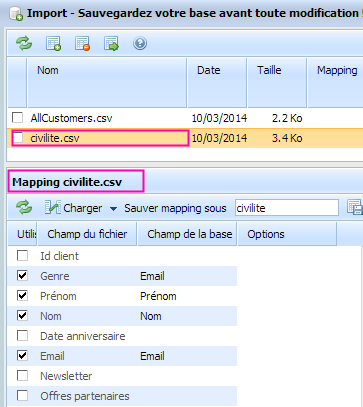Sort files by the Nom column header
Image resolution: width=363 pixels, height=407 pixels.
107,83
